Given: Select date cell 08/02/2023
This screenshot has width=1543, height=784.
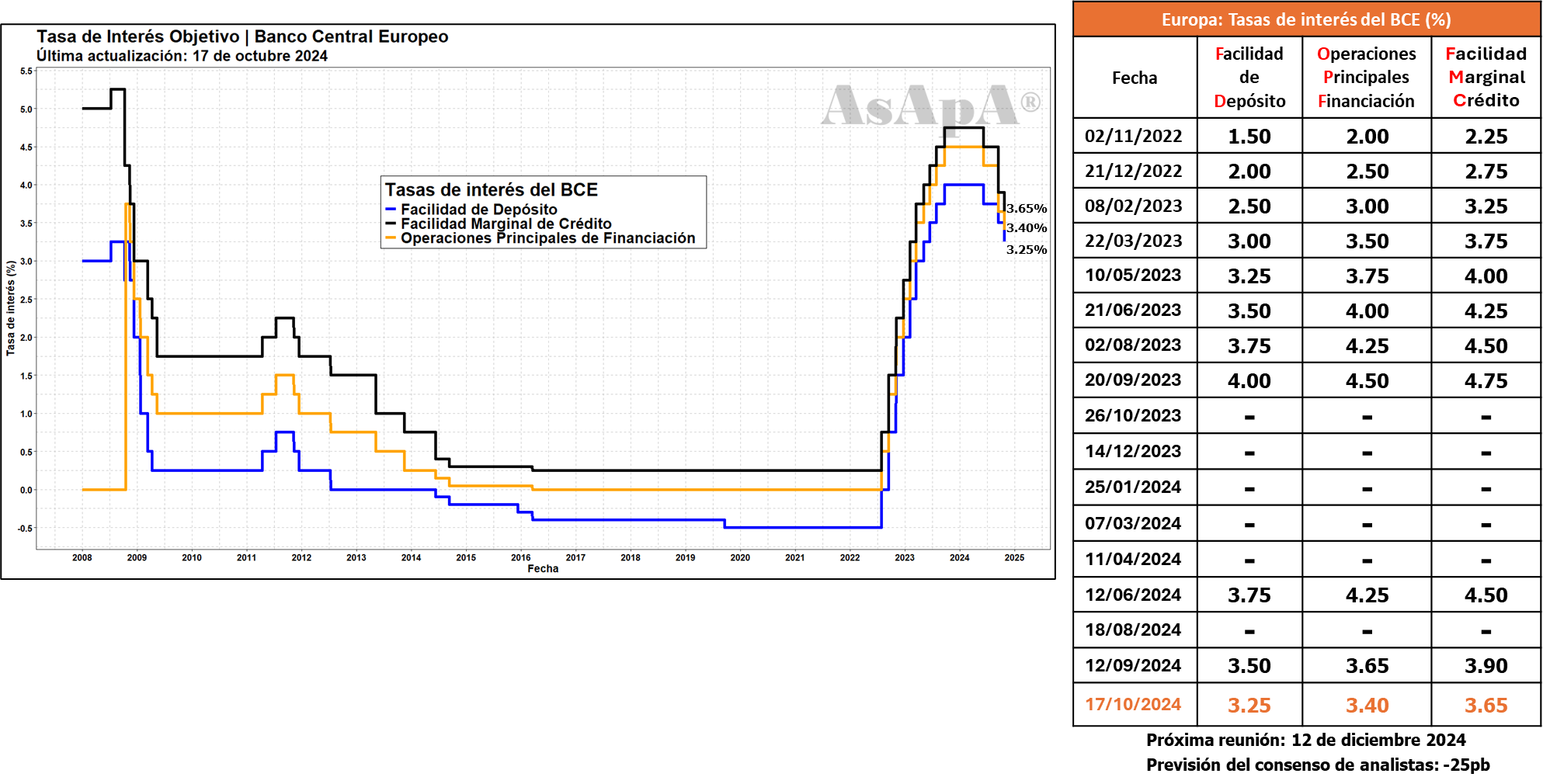Looking at the screenshot, I should [x=1134, y=206].
